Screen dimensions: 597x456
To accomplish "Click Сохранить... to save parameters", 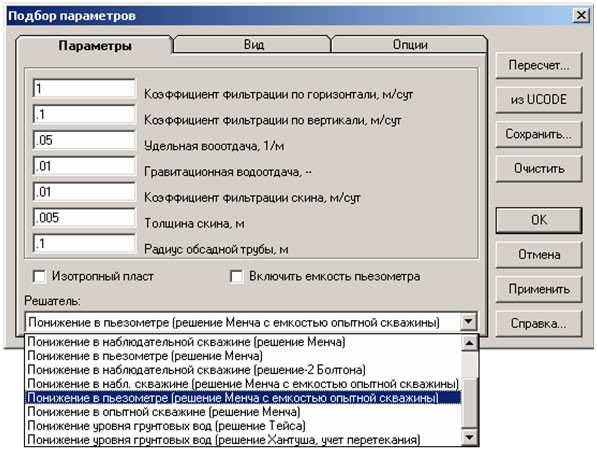I will 539,134.
